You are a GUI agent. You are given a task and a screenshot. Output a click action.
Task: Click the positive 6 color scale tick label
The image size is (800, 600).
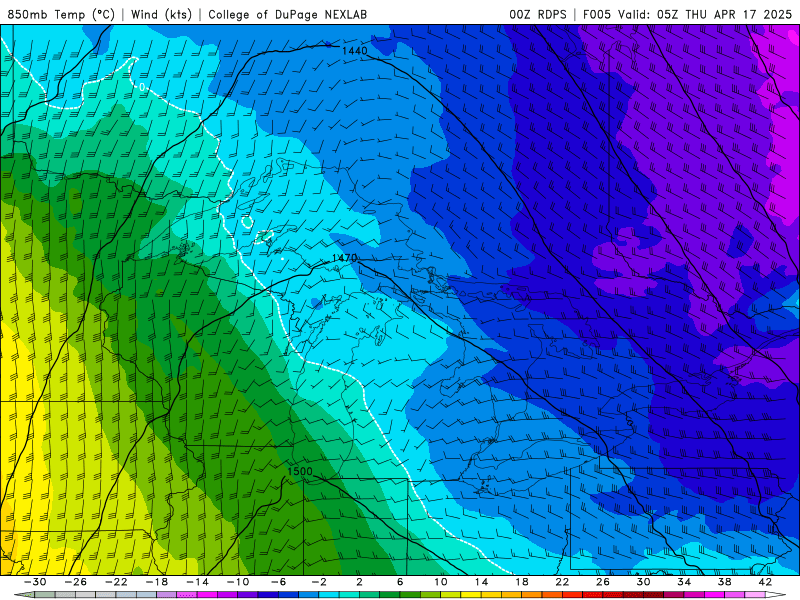[400, 582]
